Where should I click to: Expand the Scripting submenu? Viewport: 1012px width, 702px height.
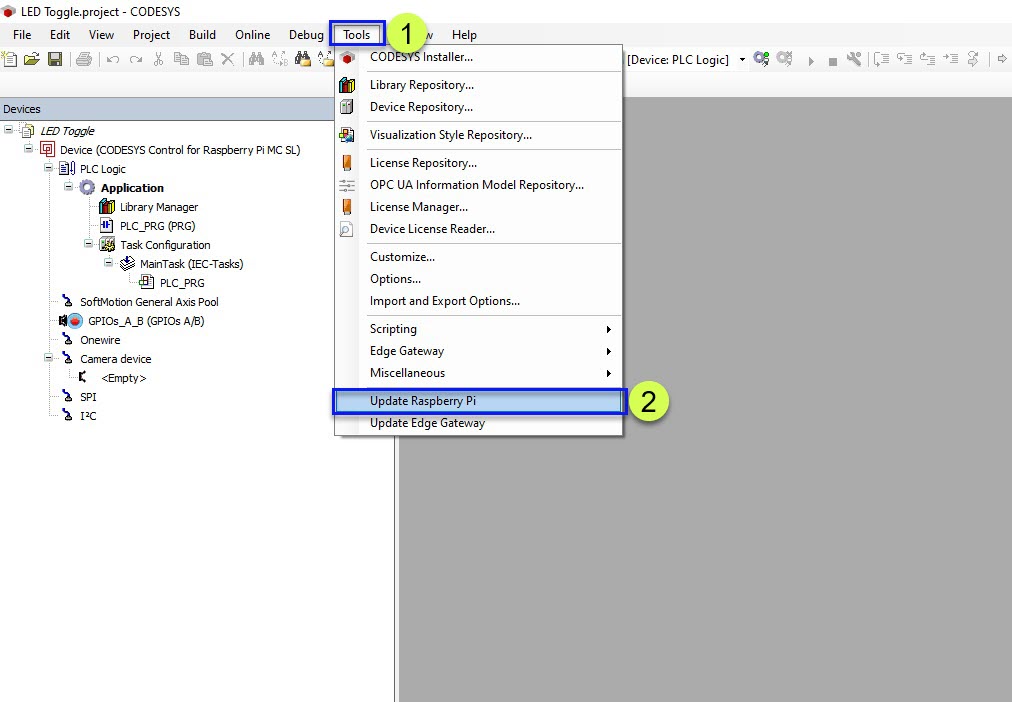pos(393,329)
